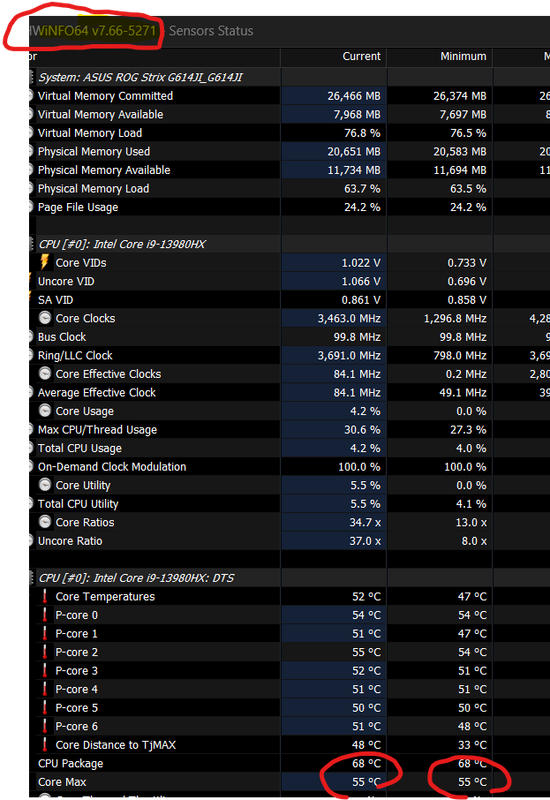Select the Ring/LLC Clock row label
550x800 pixels.
pos(75,356)
